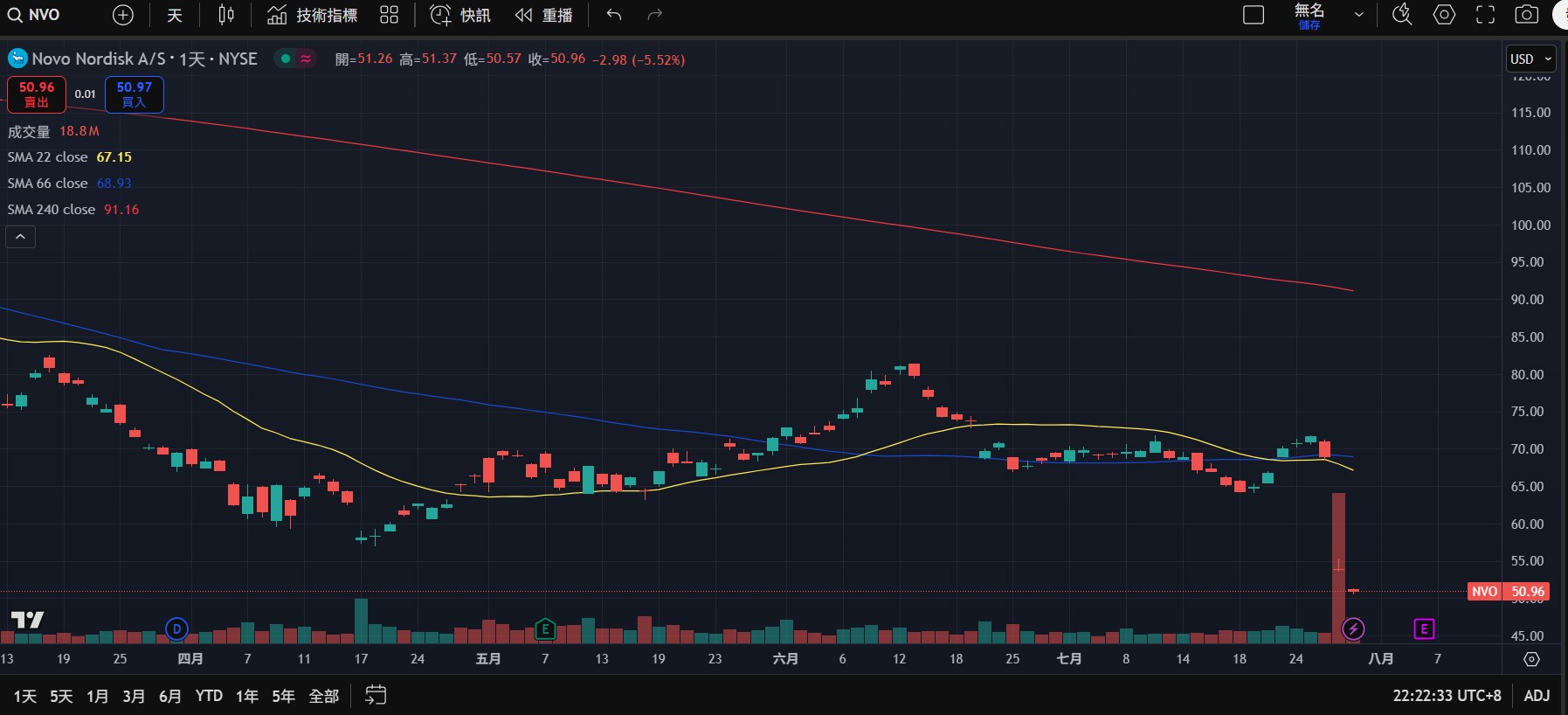Click the blue 買入 buy button

(134, 94)
